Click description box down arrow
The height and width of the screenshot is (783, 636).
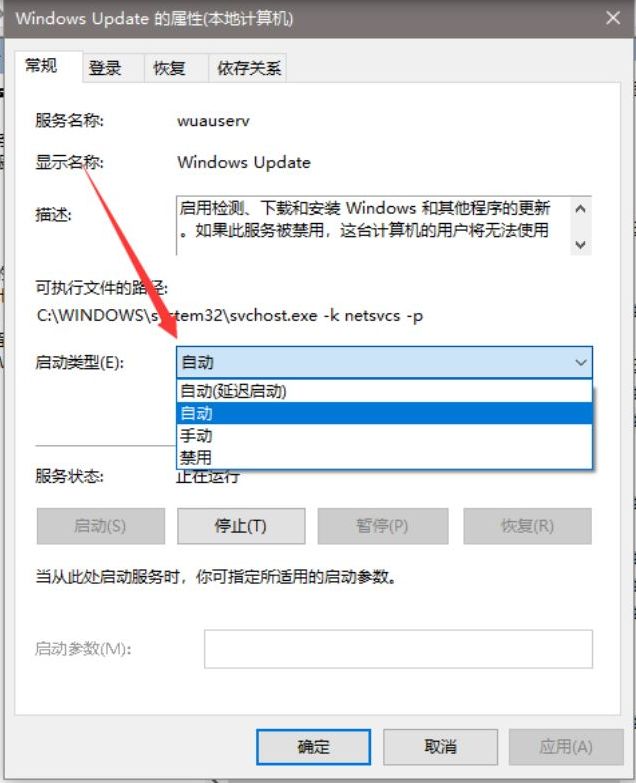coord(580,244)
